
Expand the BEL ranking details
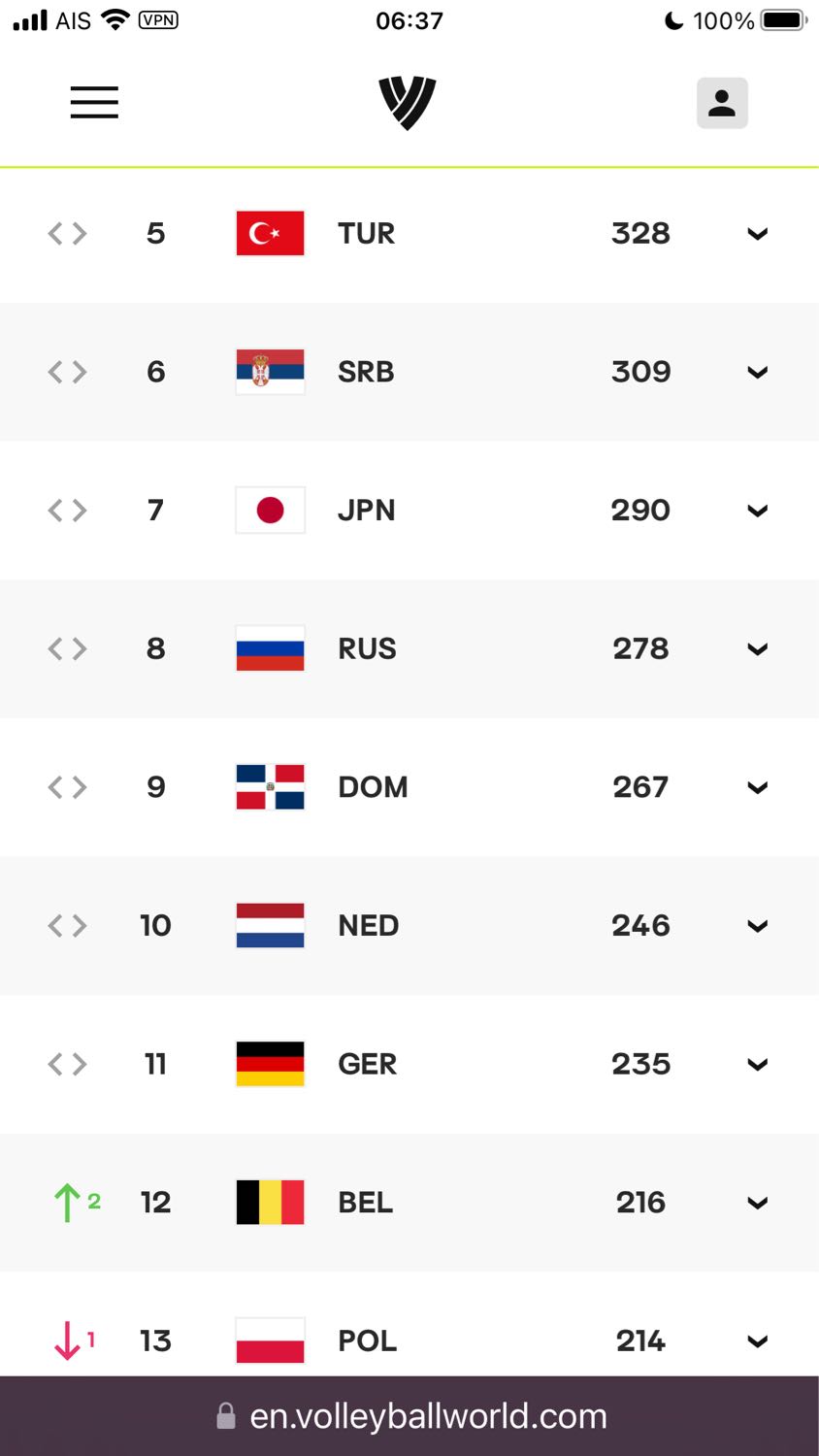coord(758,1204)
